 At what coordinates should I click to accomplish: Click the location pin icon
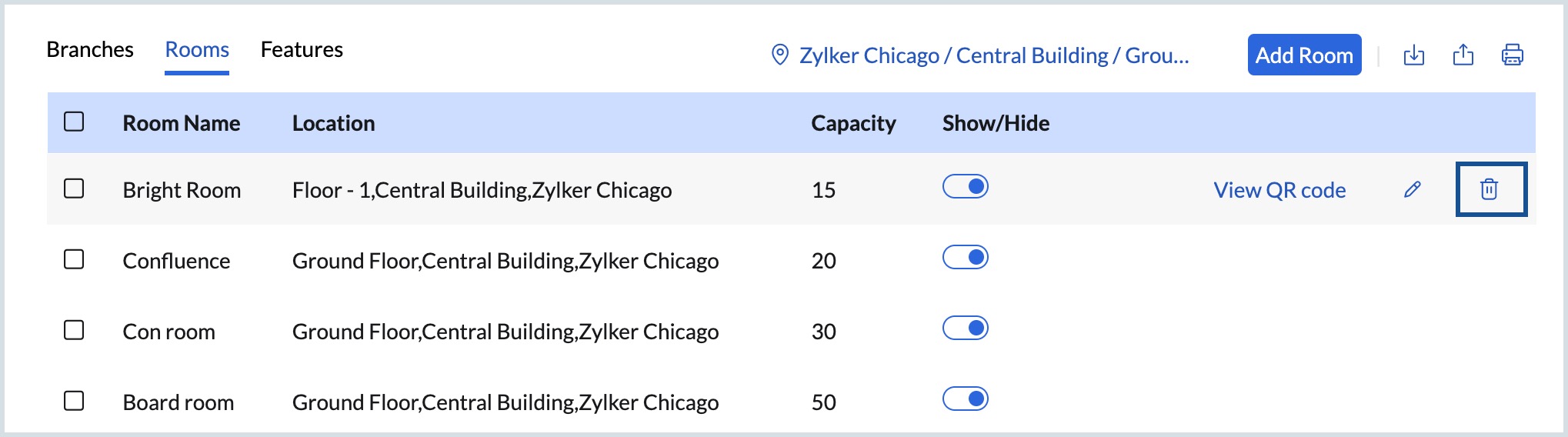pyautogui.click(x=779, y=55)
